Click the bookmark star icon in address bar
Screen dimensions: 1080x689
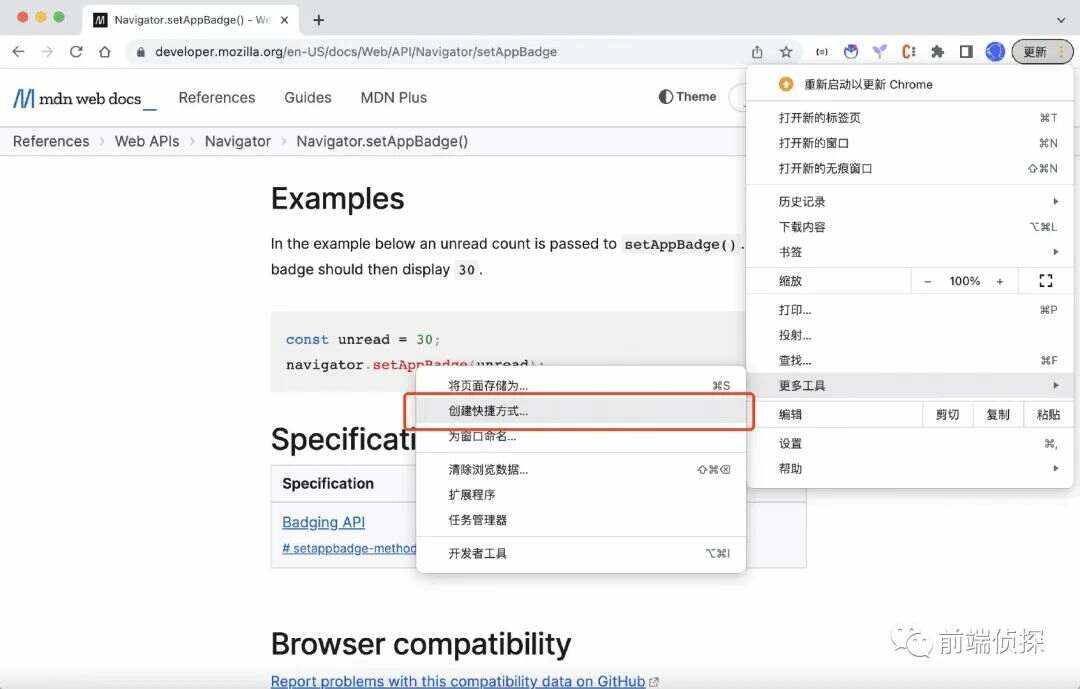(x=786, y=52)
